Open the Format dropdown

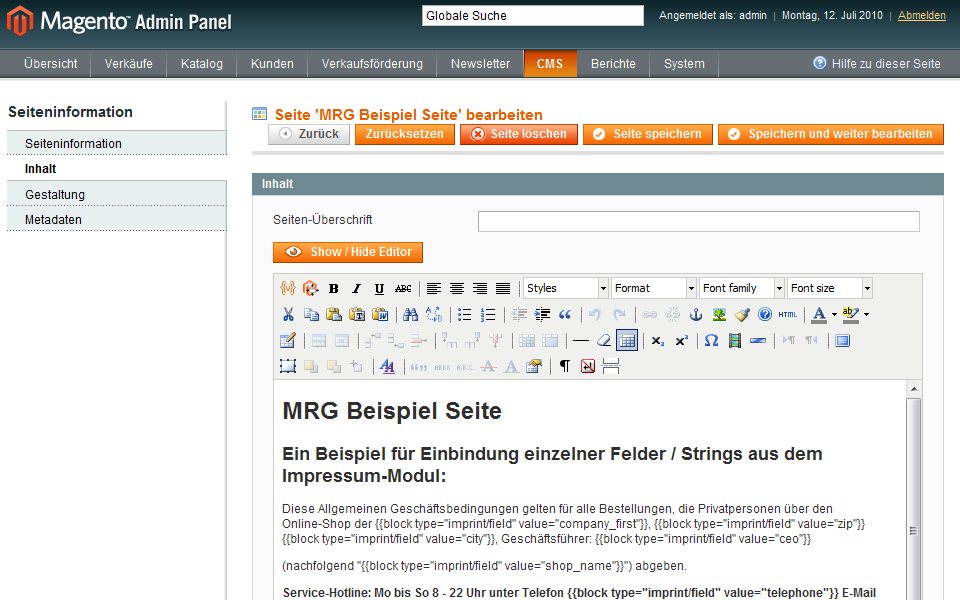click(654, 288)
